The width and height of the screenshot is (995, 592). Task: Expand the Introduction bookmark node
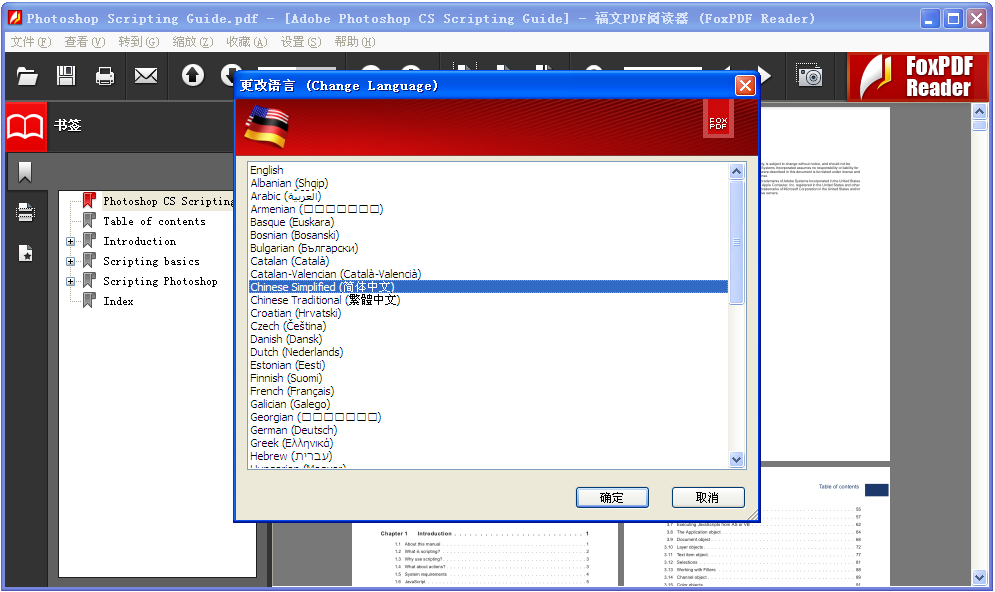(70, 242)
